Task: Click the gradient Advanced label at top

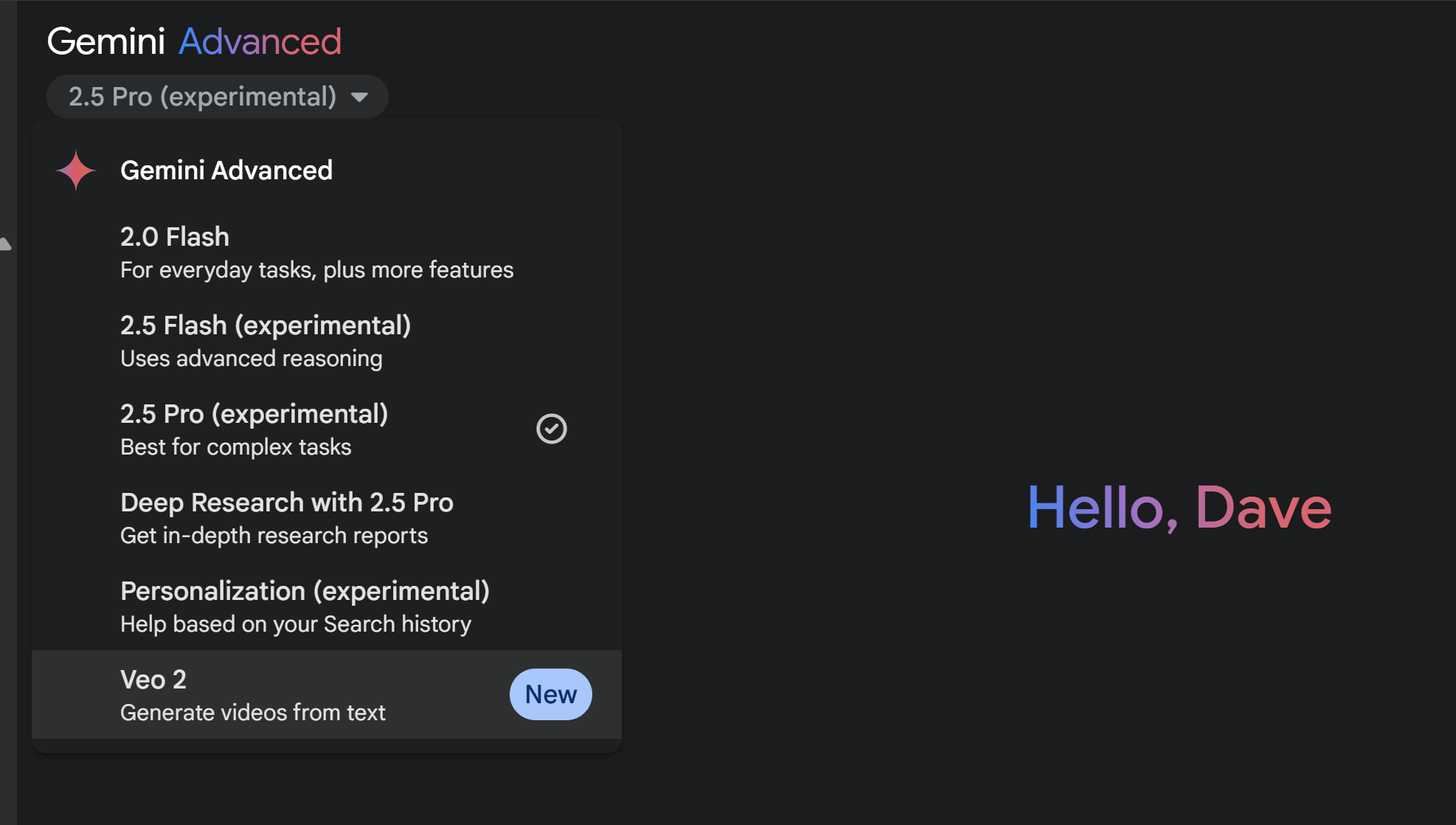Action: 260,41
